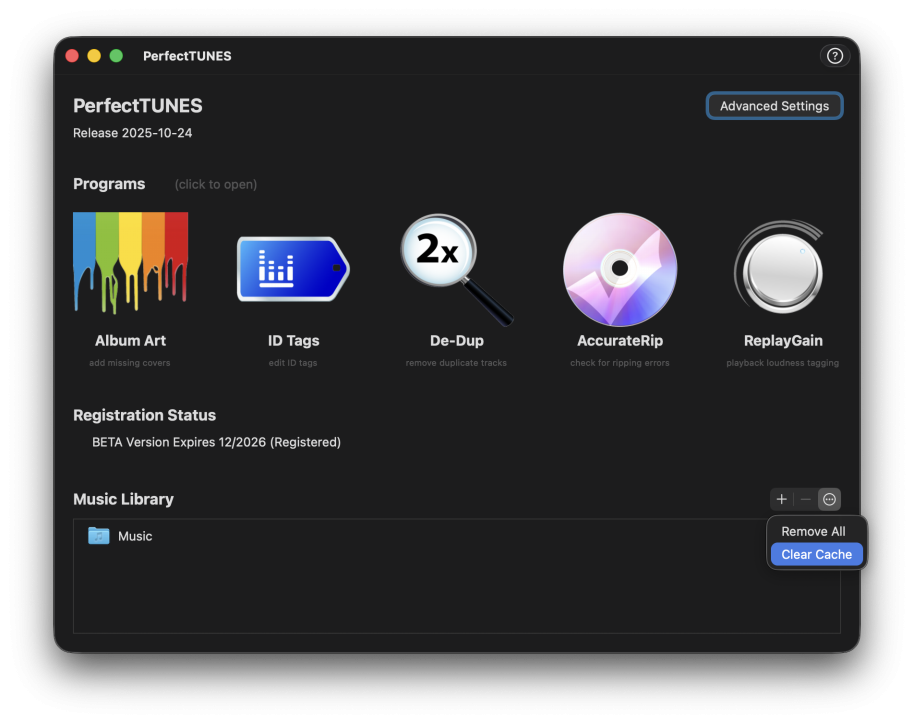This screenshot has width=914, height=724.
Task: Click the AccurateRip text label
Action: pyautogui.click(x=620, y=341)
